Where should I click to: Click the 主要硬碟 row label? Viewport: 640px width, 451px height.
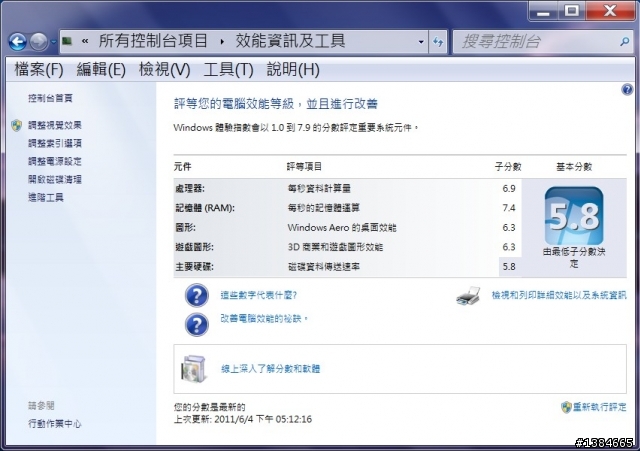click(x=194, y=267)
